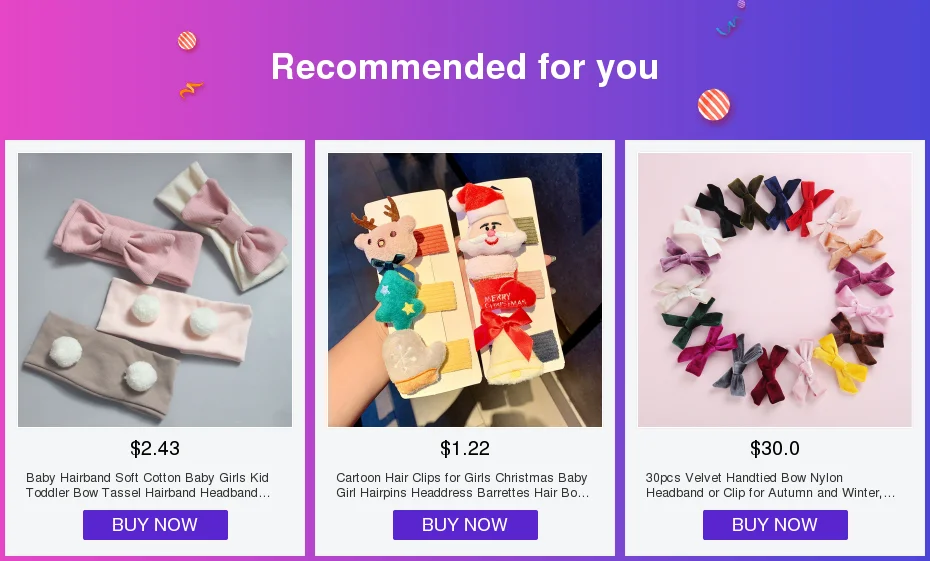This screenshot has width=930, height=561.
Task: Click BUY NOW for Cartoon Hair Clips
Action: (x=465, y=525)
